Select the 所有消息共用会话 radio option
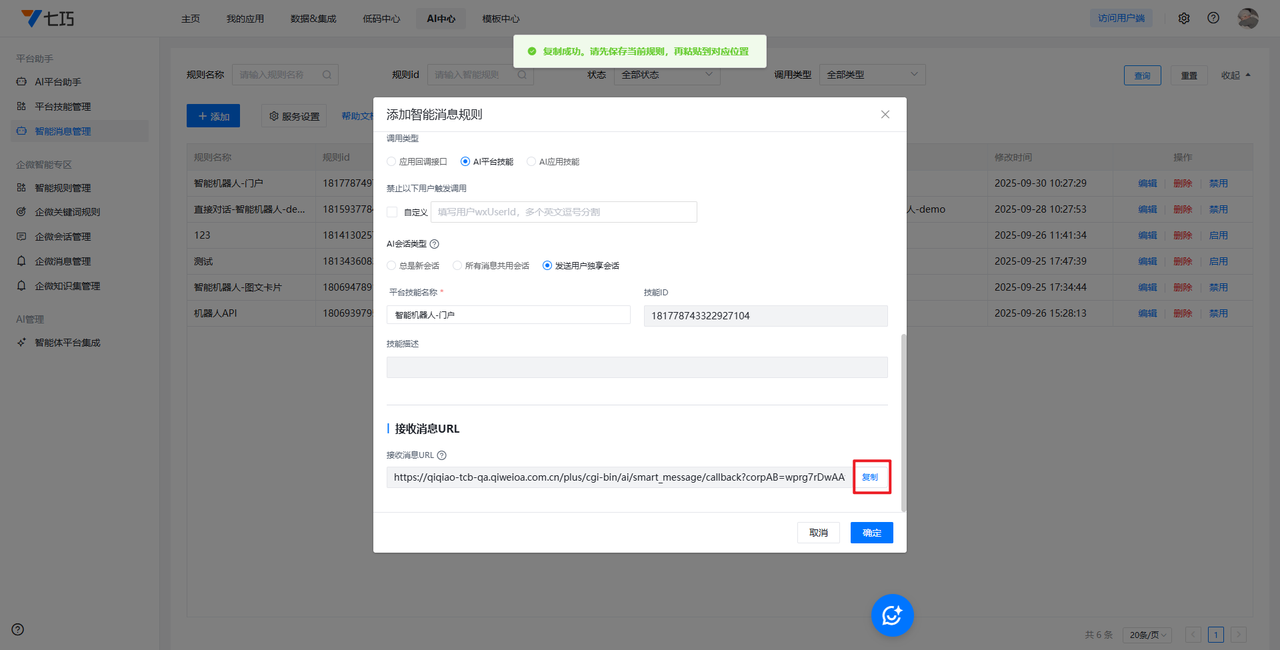 [x=457, y=265]
